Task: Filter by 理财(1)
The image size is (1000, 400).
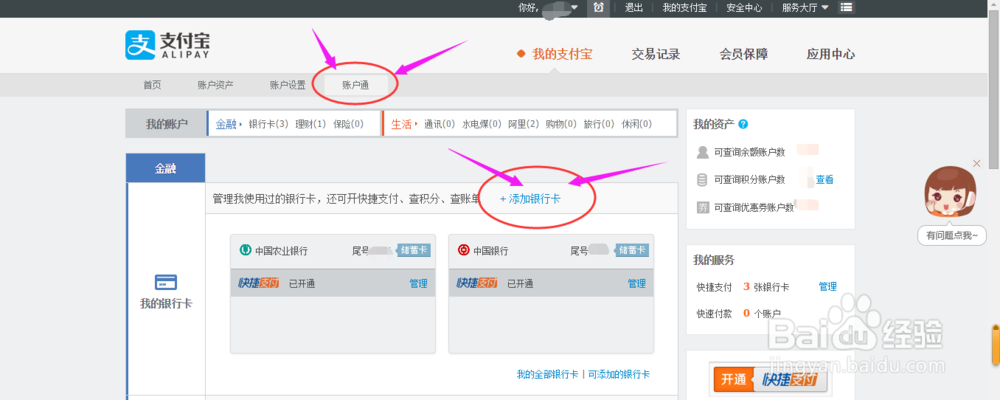Action: 311,124
